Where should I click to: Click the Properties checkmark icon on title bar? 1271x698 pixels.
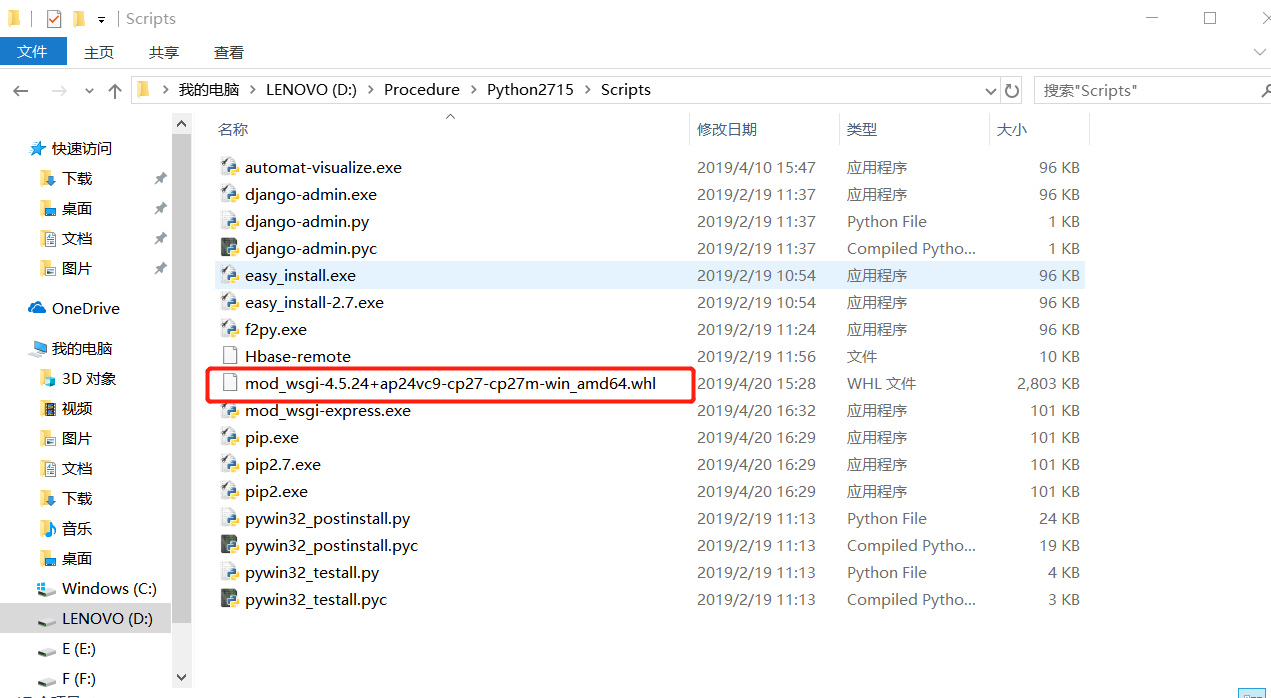[52, 17]
